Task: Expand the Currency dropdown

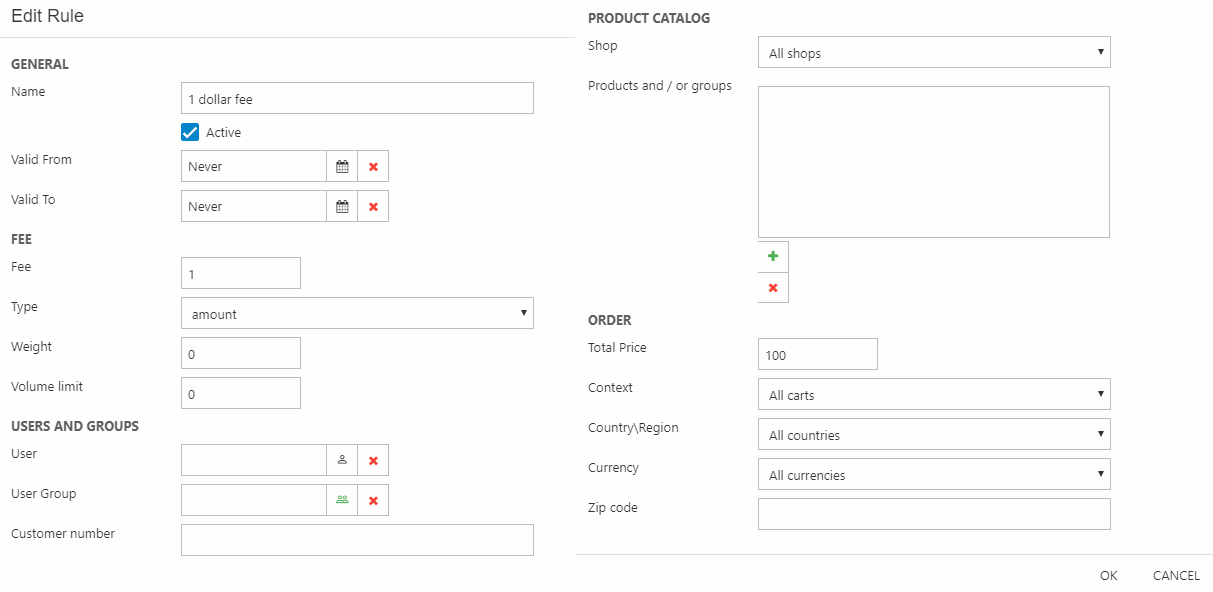Action: (x=934, y=474)
